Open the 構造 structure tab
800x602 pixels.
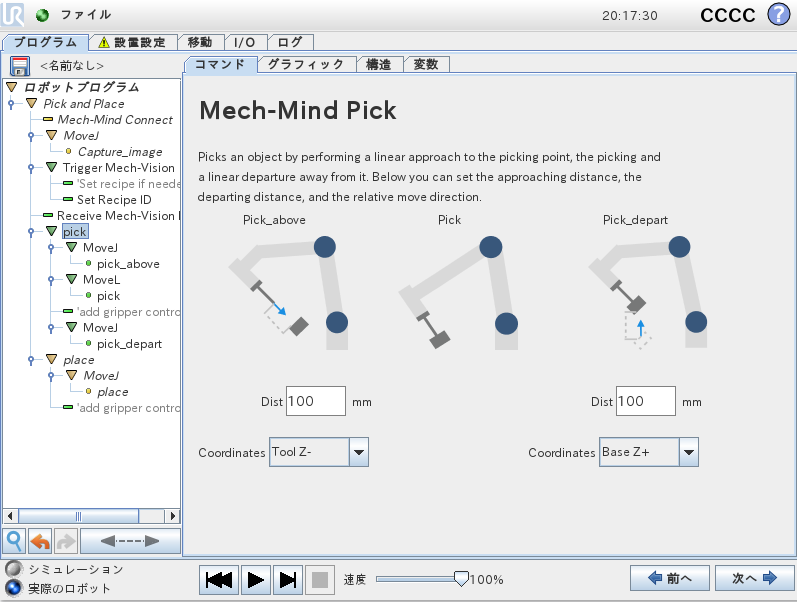click(x=379, y=64)
